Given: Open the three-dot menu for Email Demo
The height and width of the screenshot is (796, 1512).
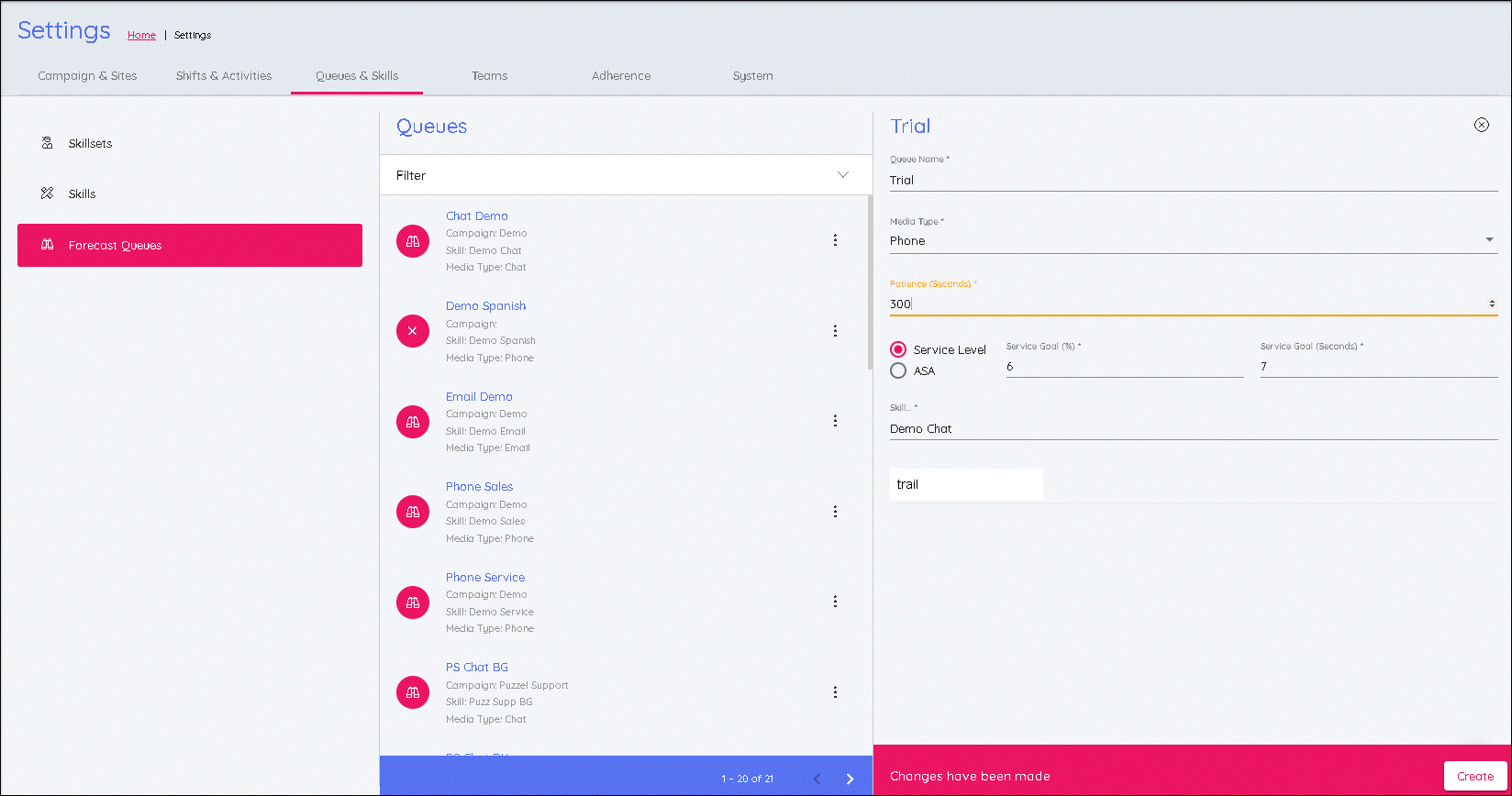Looking at the screenshot, I should point(835,421).
